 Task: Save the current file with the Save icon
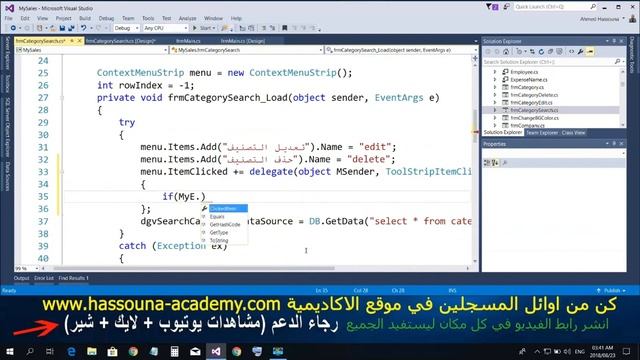point(62,28)
